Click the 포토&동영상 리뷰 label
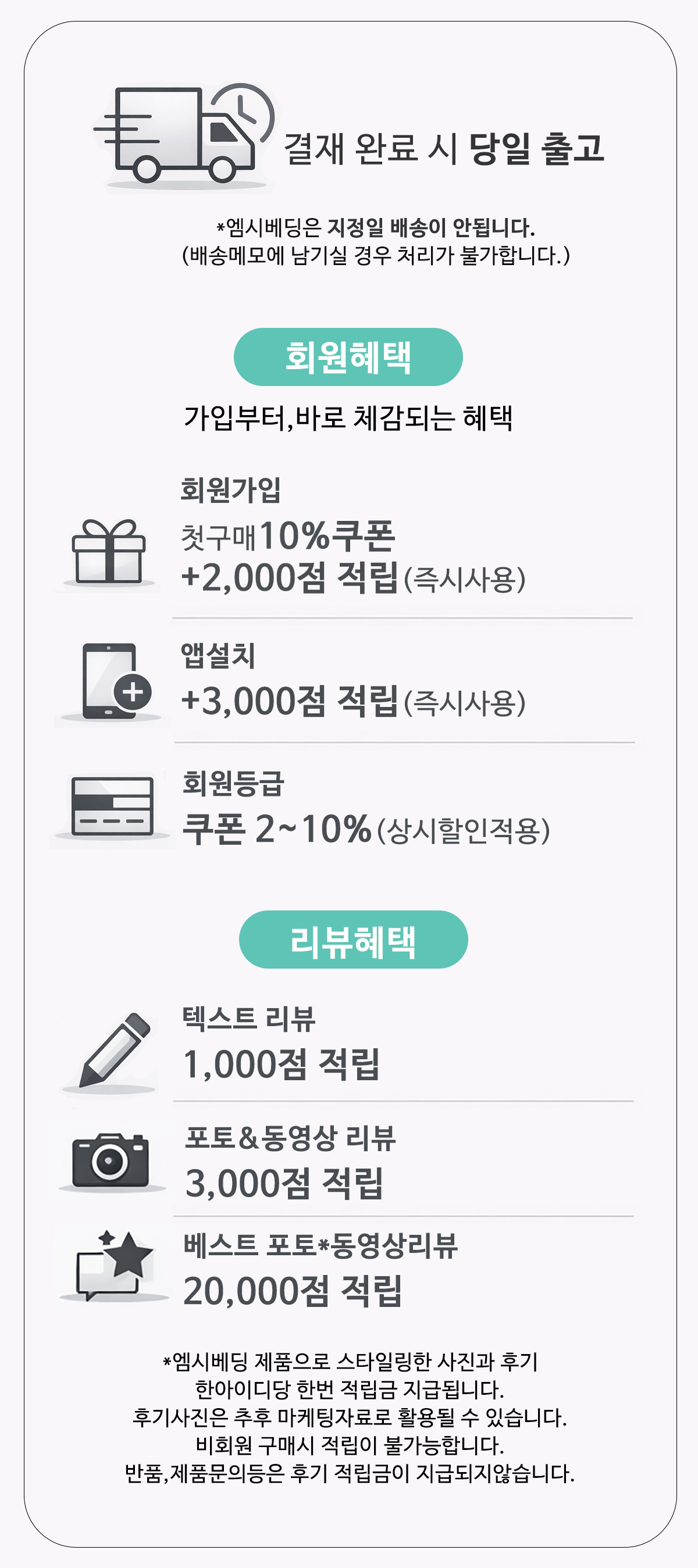698x1568 pixels. point(290,1138)
